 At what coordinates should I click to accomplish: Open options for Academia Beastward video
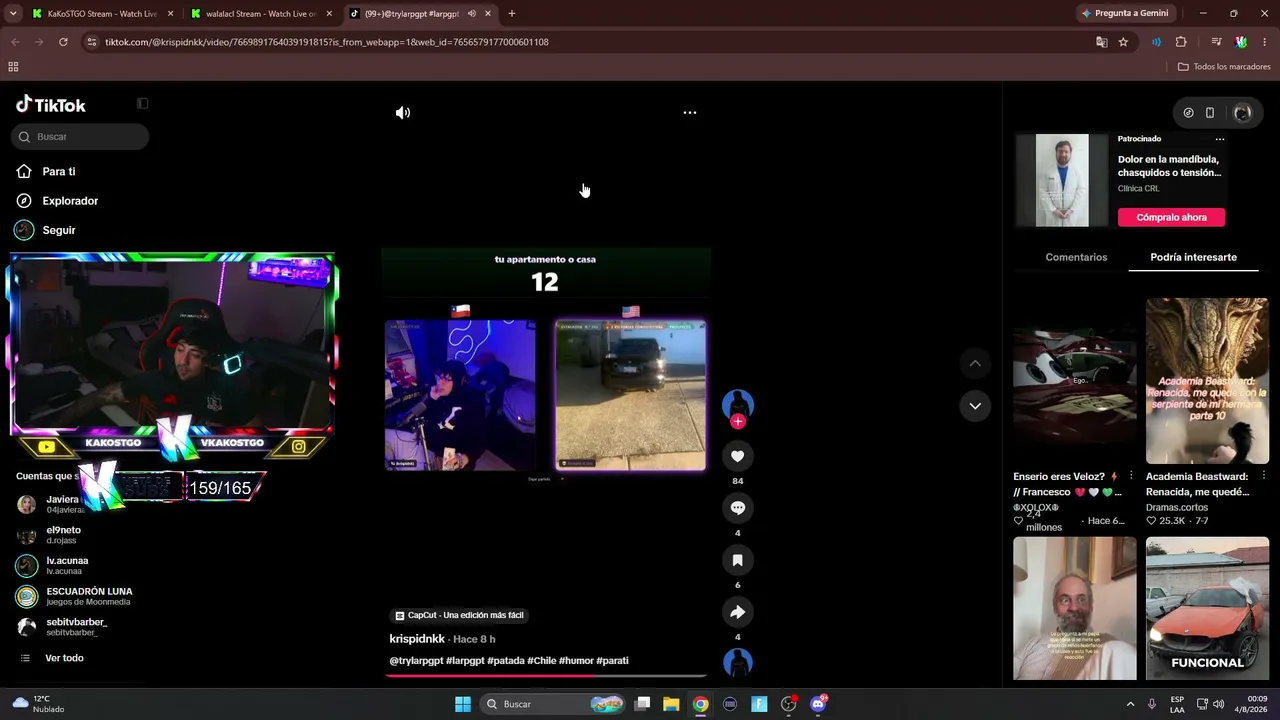click(x=1263, y=476)
